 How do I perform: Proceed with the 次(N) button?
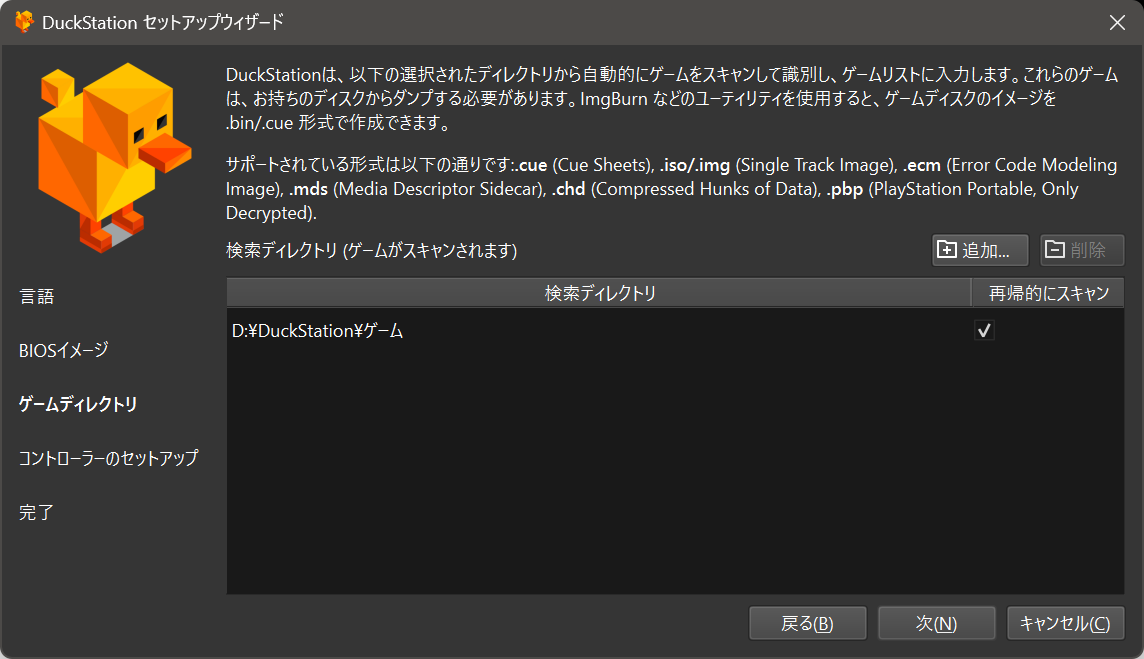[937, 623]
